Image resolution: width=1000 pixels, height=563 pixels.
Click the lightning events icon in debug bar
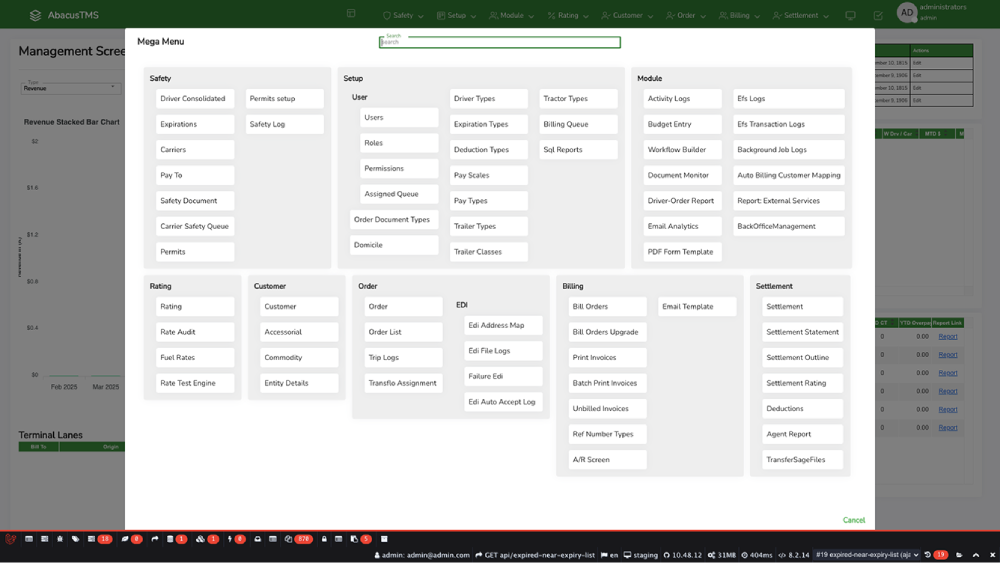[x=231, y=539]
